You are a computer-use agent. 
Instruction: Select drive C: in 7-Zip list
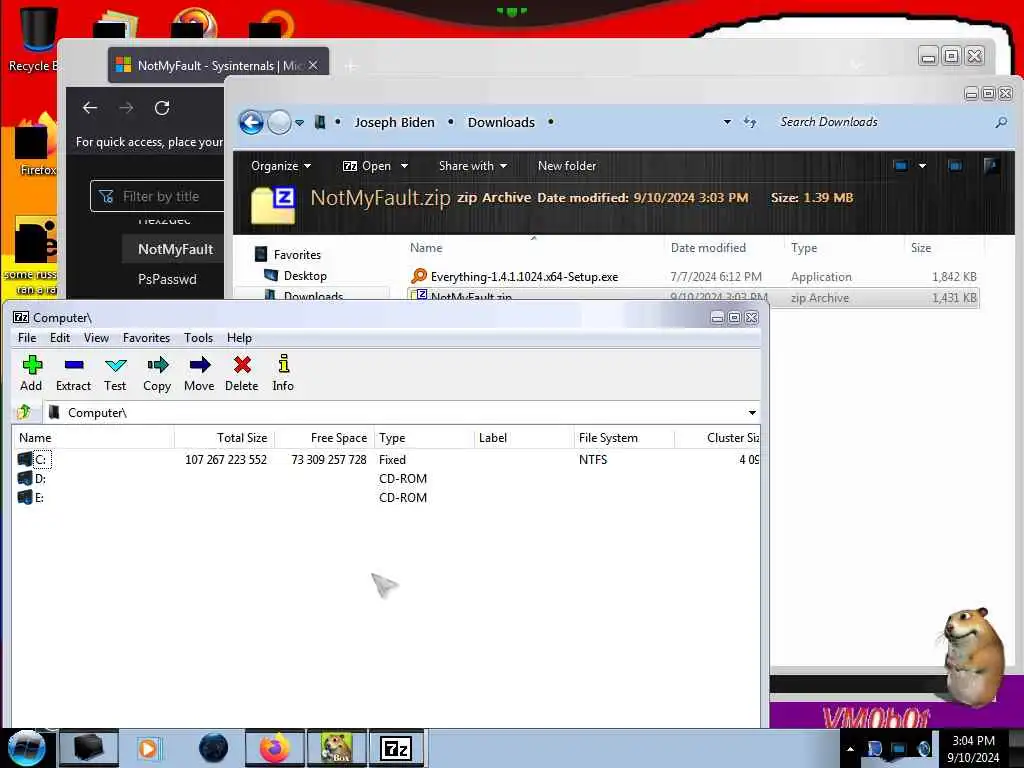[x=34, y=460]
